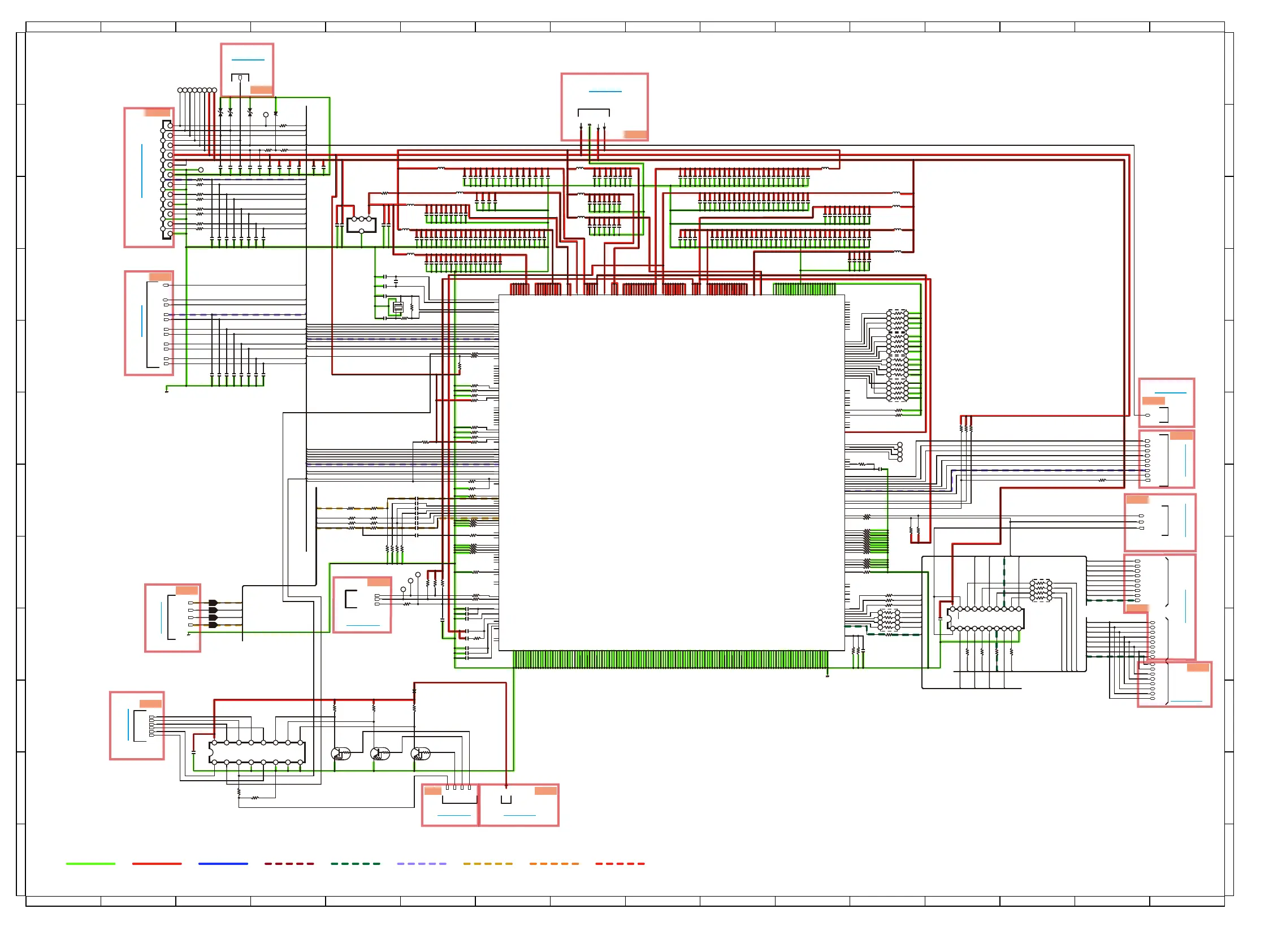Select the single-pin connector block at the top
The image size is (1282, 952).
(246, 70)
